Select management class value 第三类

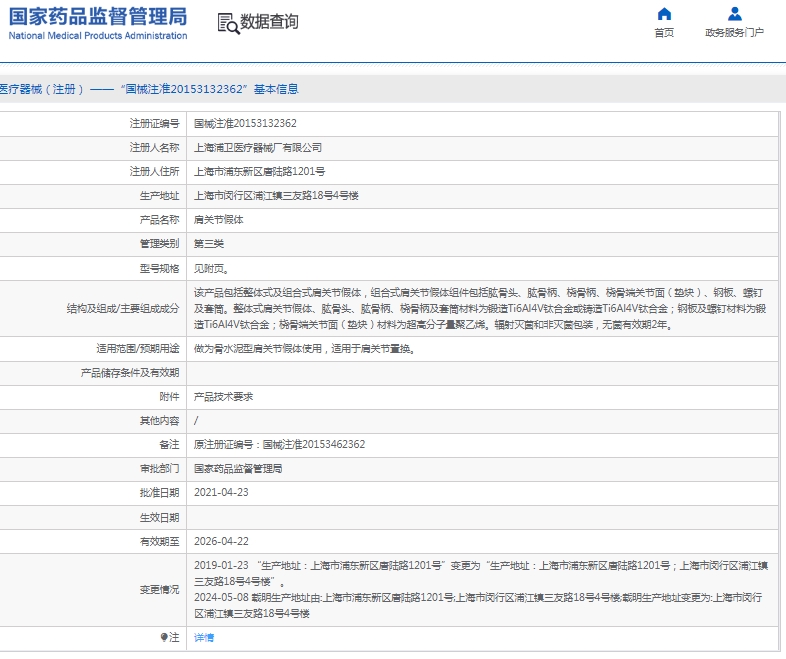(209, 244)
